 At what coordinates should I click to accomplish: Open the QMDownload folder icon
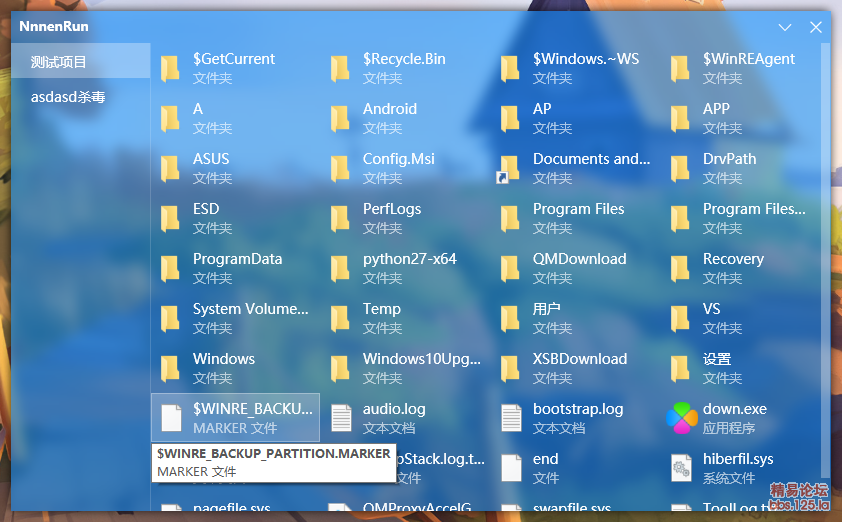coord(510,269)
